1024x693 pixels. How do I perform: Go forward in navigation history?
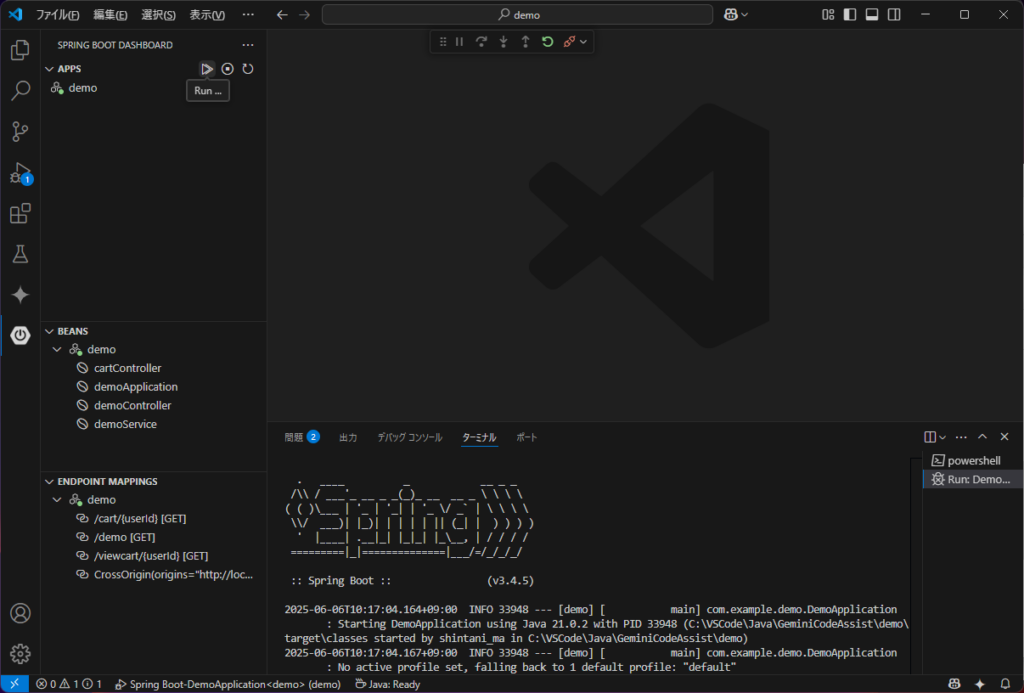tap(304, 14)
